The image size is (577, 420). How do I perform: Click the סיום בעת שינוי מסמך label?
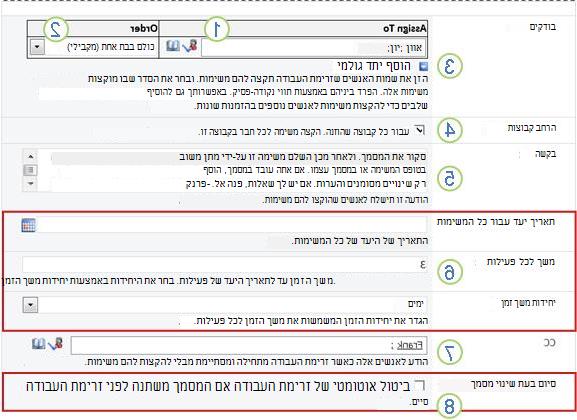(513, 384)
